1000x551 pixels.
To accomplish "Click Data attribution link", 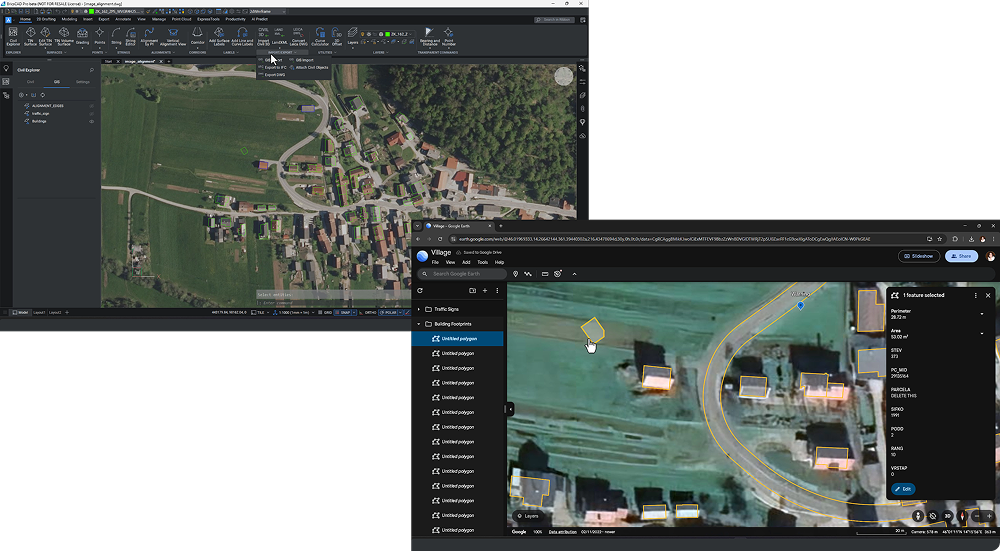I will [x=562, y=532].
